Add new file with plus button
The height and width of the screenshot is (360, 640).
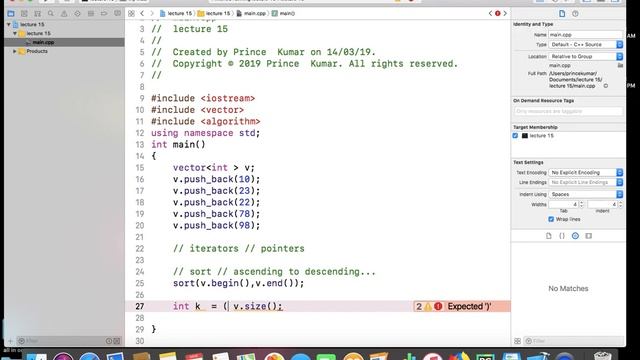(11, 341)
